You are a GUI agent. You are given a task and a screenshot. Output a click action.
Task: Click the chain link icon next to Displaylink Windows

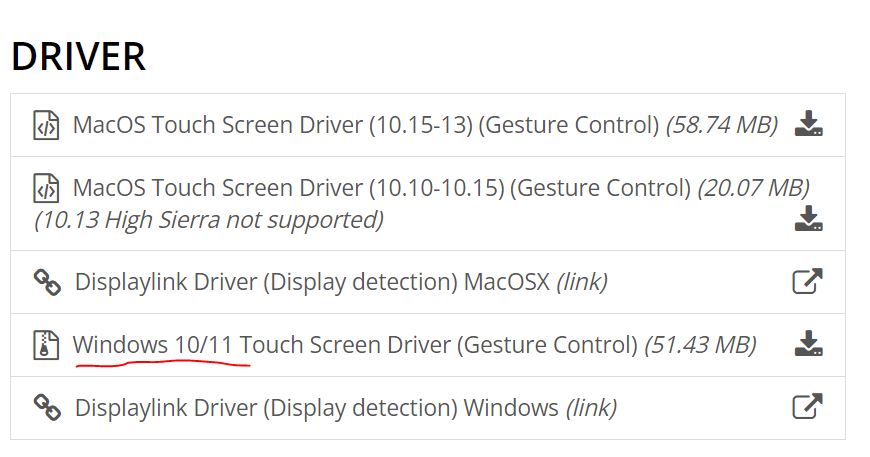(x=47, y=408)
